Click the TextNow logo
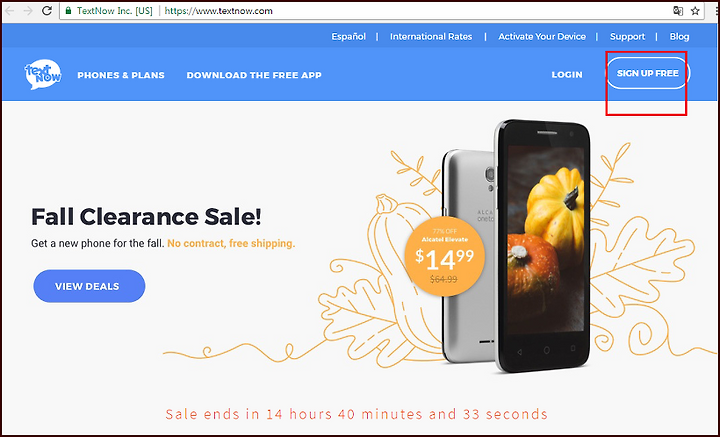Viewport: 720px width, 437px height. (x=43, y=74)
